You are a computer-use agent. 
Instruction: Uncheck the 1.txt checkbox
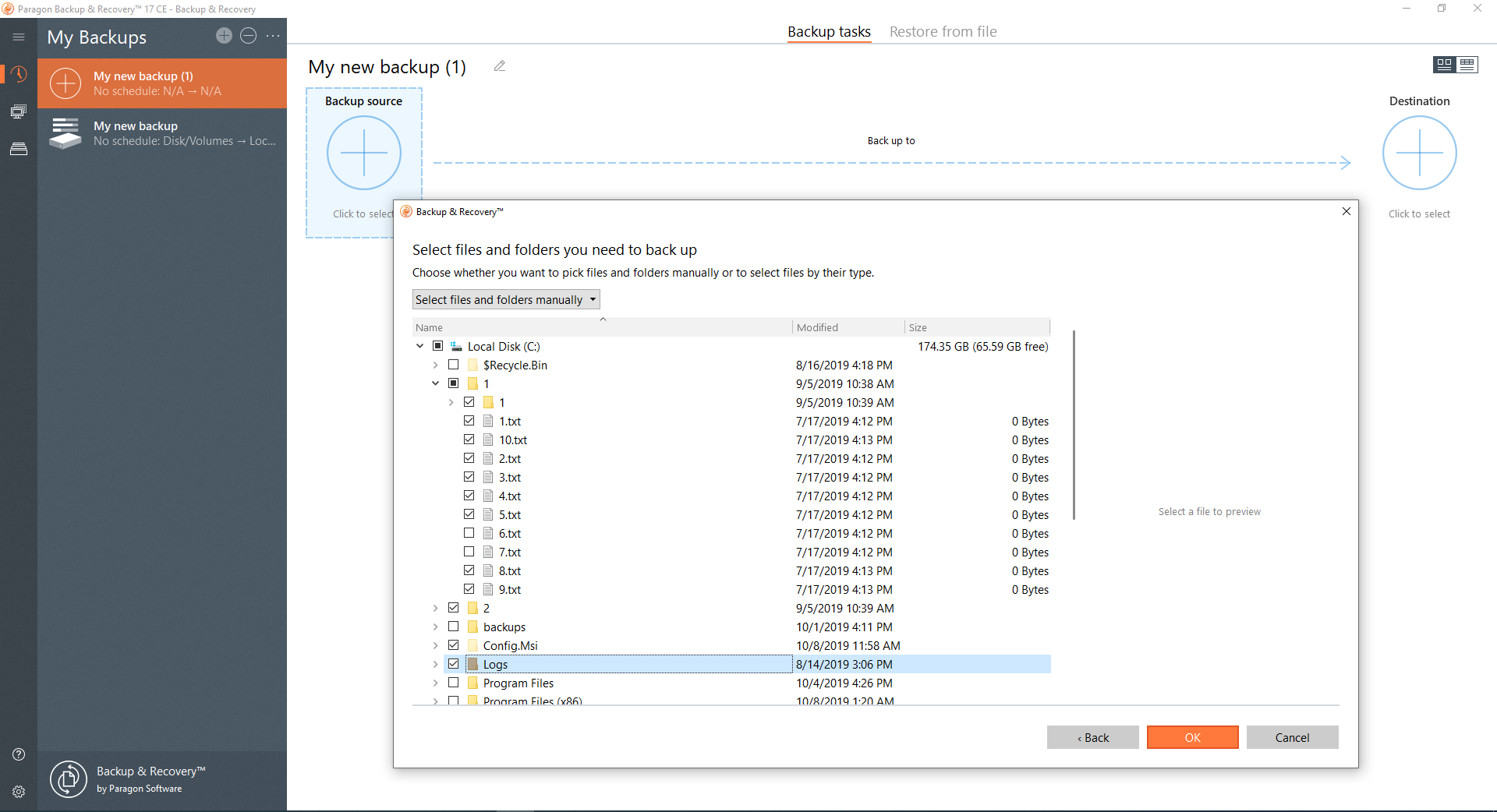click(469, 421)
